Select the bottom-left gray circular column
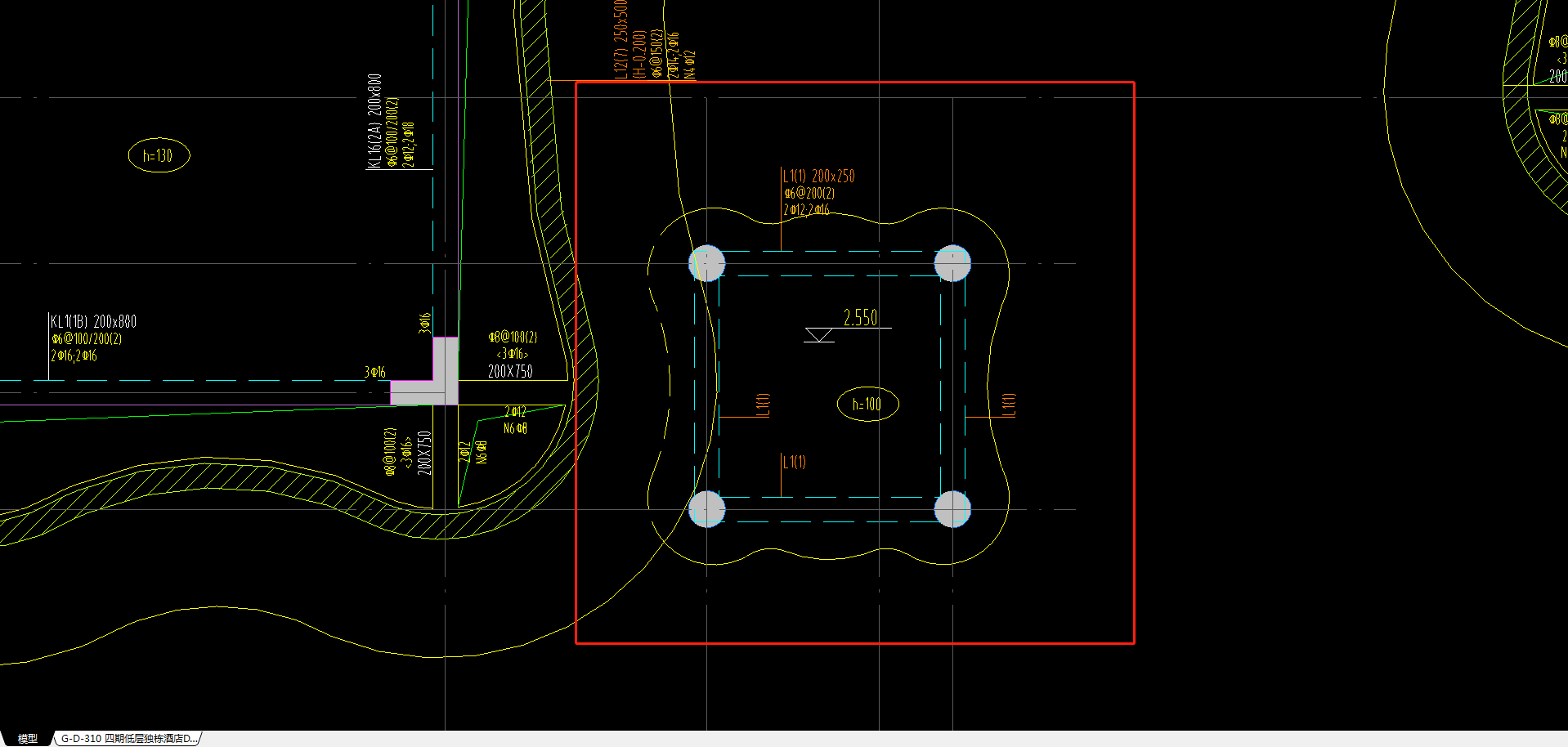Image resolution: width=1568 pixels, height=747 pixels. click(707, 509)
